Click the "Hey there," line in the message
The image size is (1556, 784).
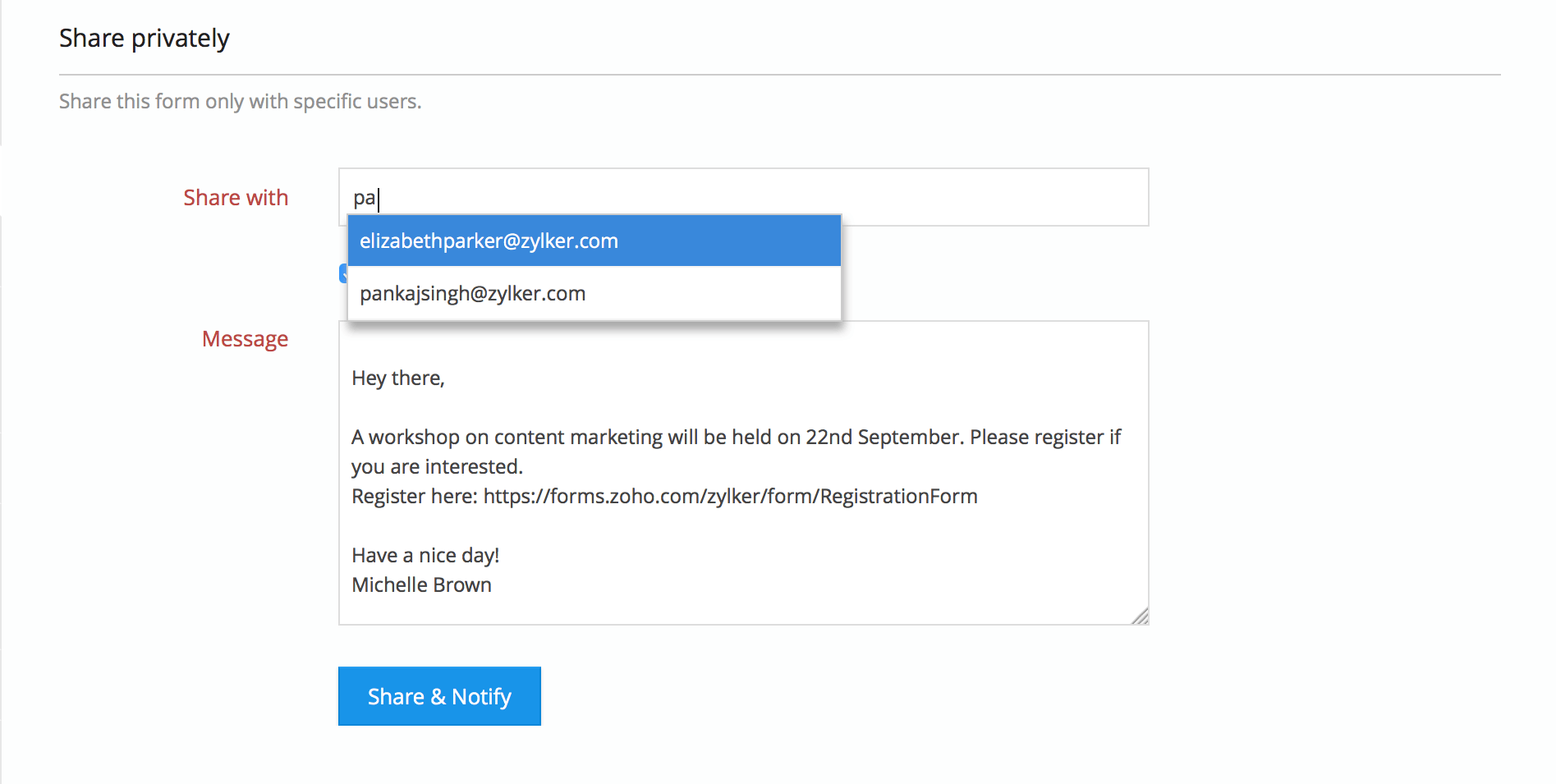pos(398,378)
